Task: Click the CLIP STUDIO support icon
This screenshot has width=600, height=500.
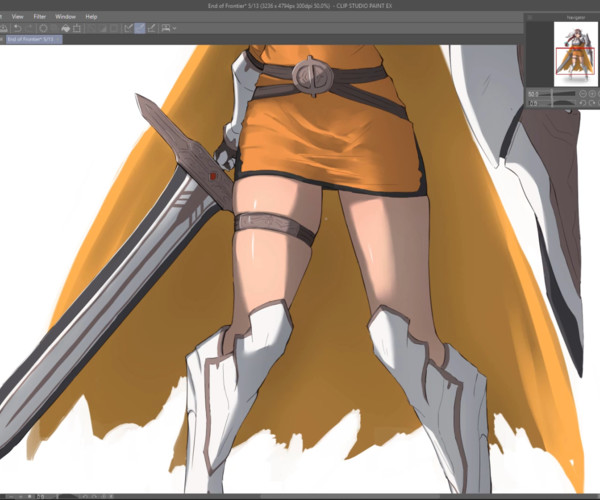Action: point(166,28)
